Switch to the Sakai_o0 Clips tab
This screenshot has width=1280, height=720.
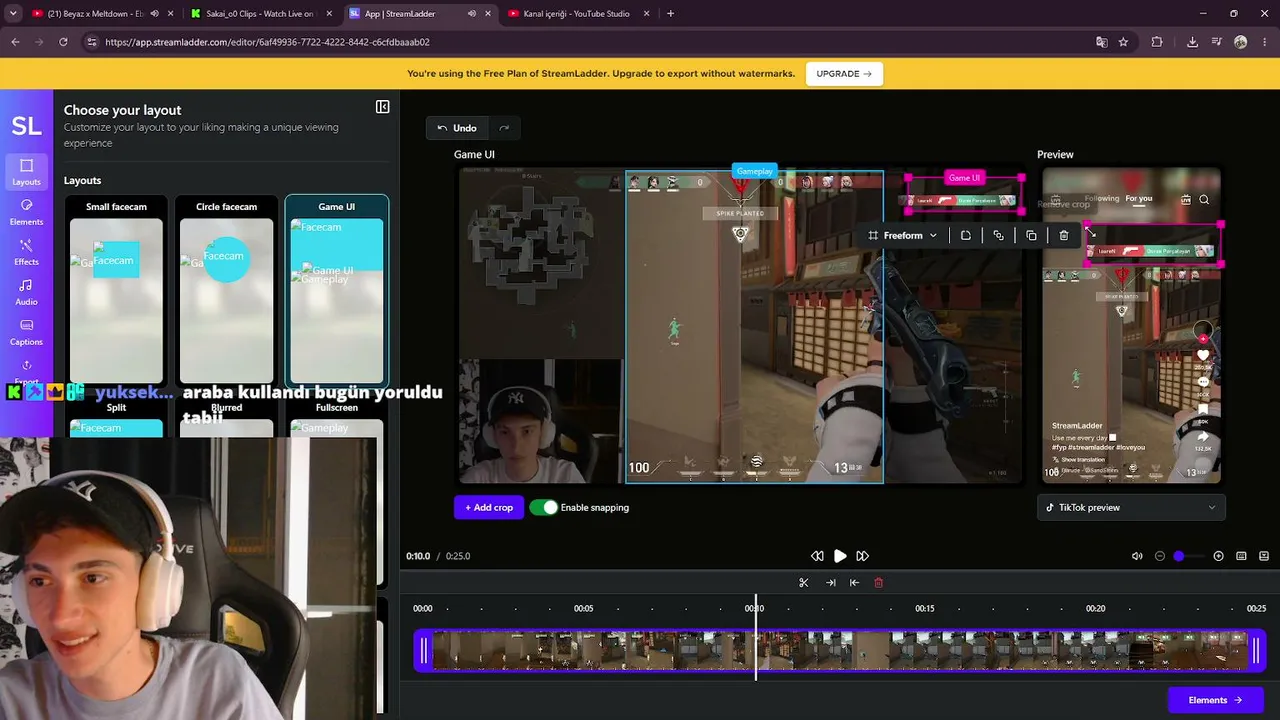coord(260,14)
